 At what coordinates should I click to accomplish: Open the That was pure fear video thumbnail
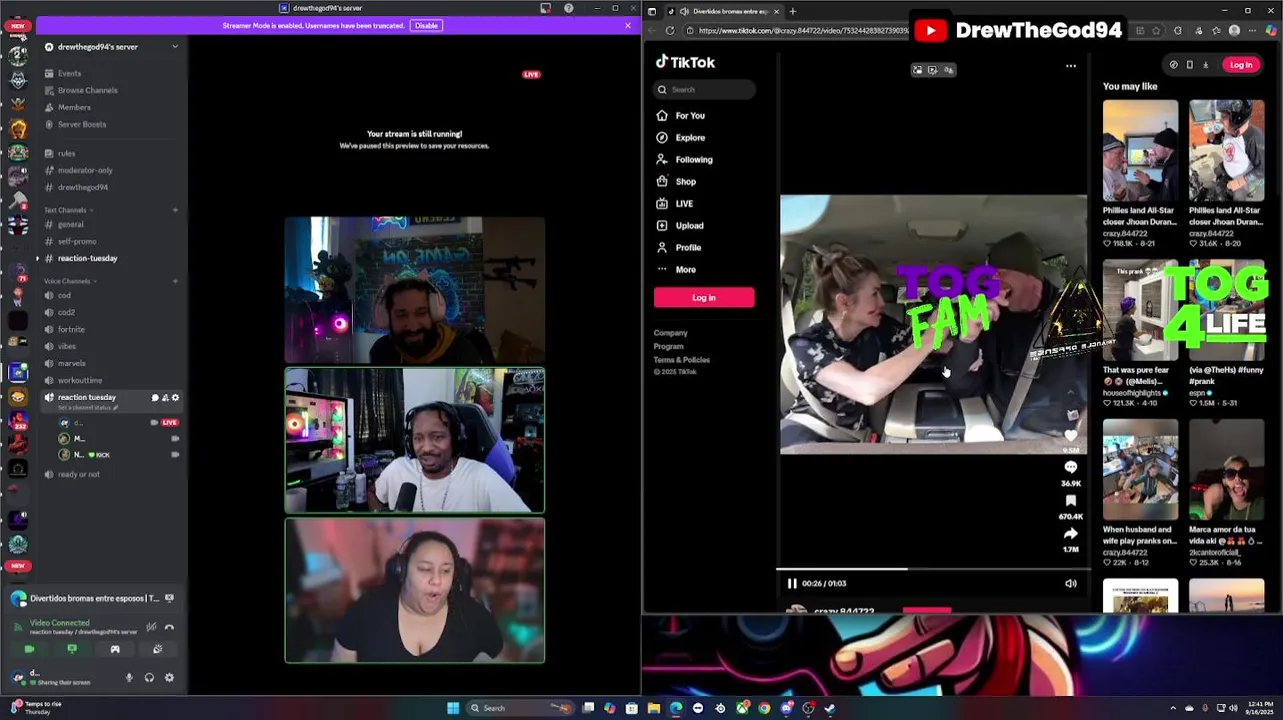coord(1140,312)
